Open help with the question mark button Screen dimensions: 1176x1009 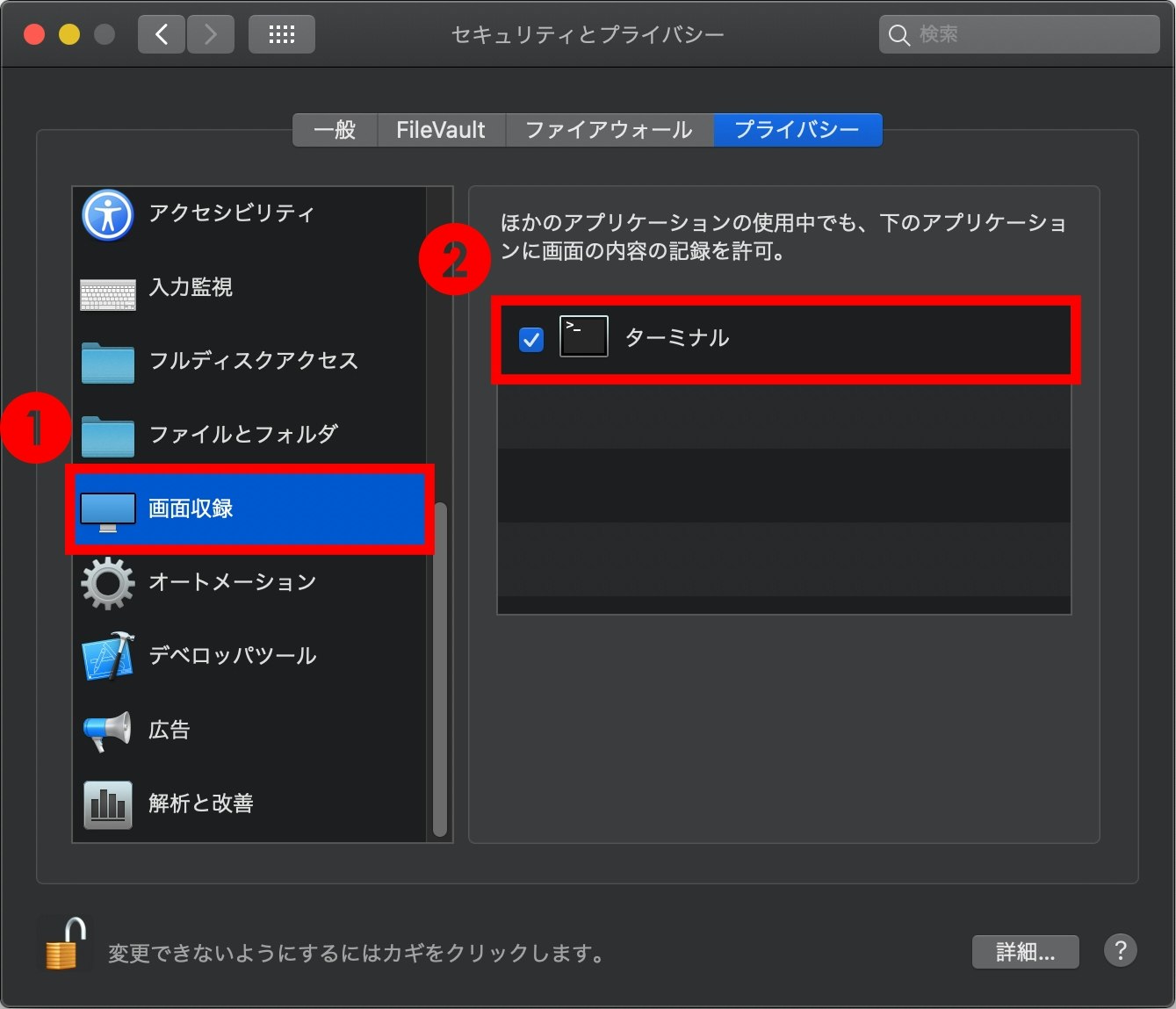pos(1120,950)
